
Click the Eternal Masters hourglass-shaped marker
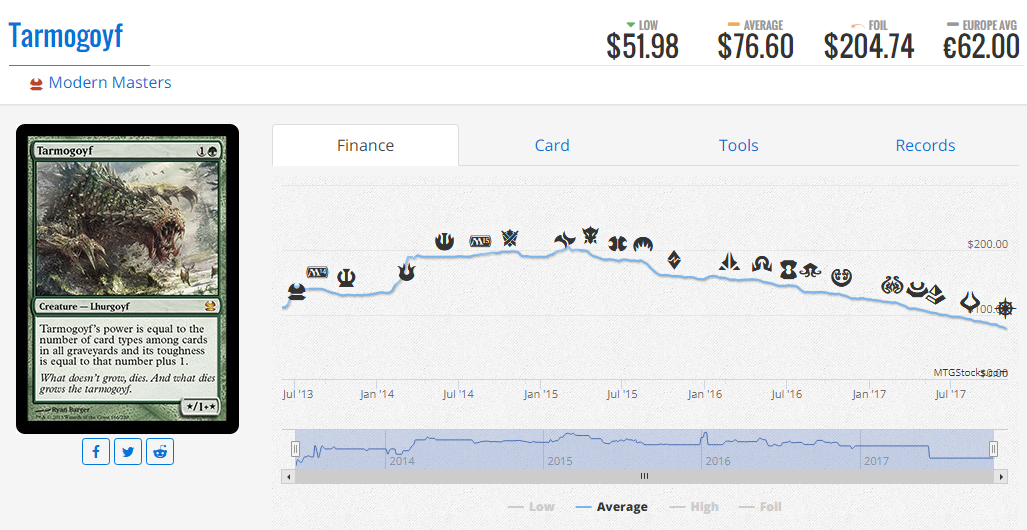coord(788,269)
